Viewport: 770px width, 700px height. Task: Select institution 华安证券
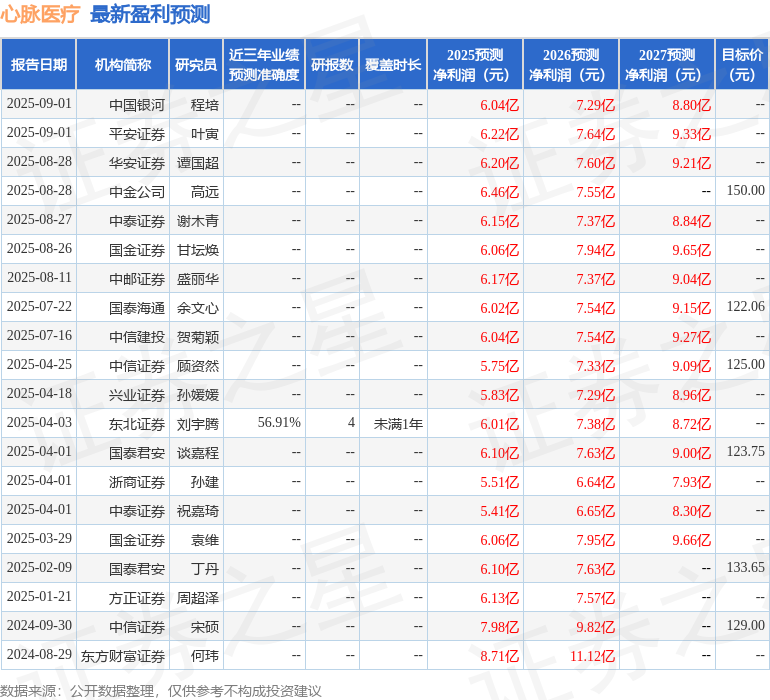pos(137,163)
